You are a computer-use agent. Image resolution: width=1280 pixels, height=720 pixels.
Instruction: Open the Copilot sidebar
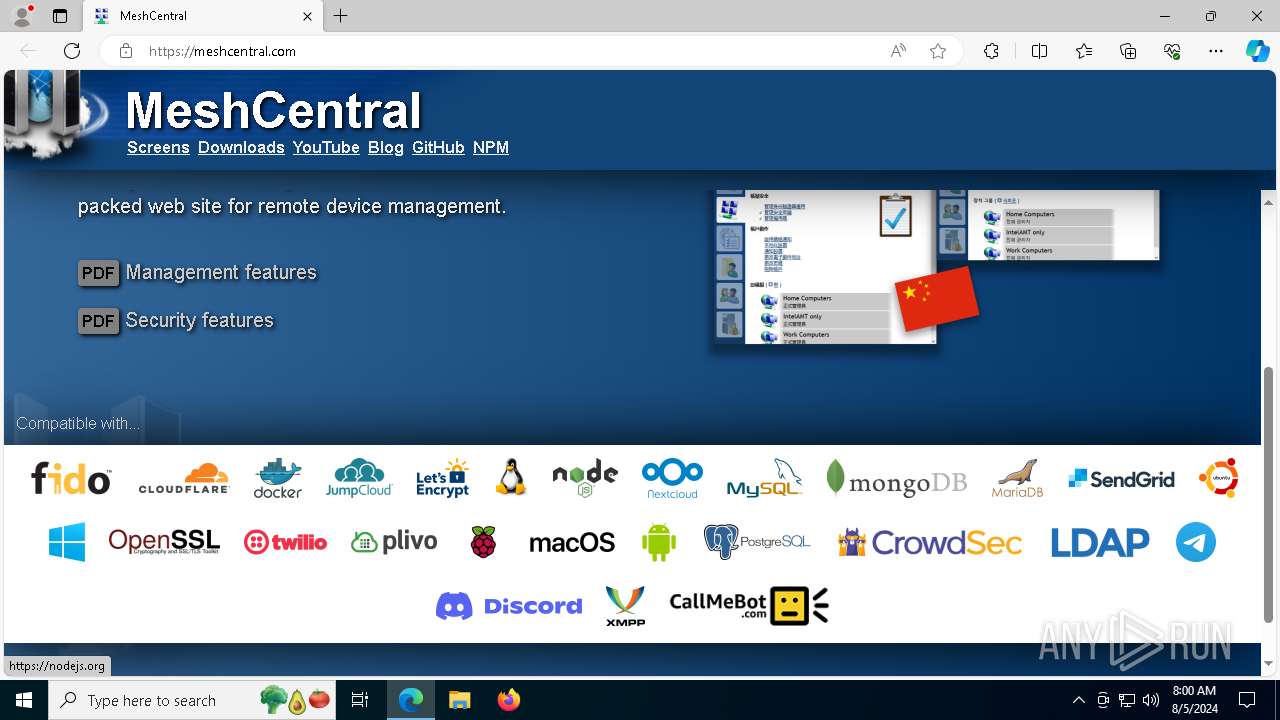(x=1257, y=51)
